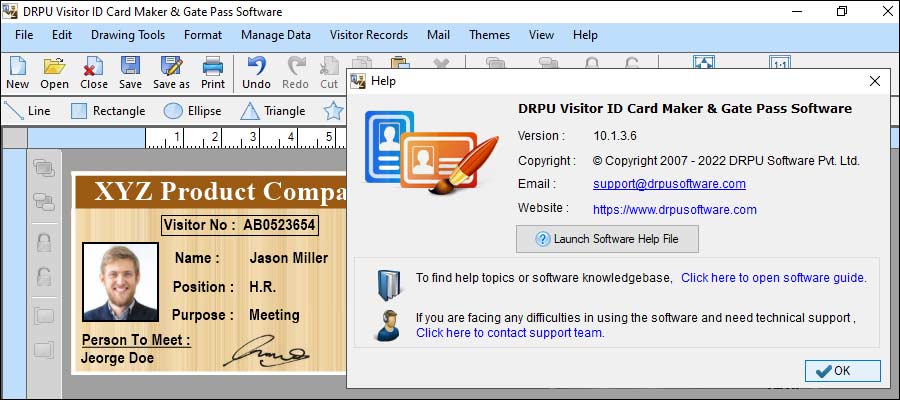
Task: Click the version number 10.1.3.6
Action: (x=615, y=136)
